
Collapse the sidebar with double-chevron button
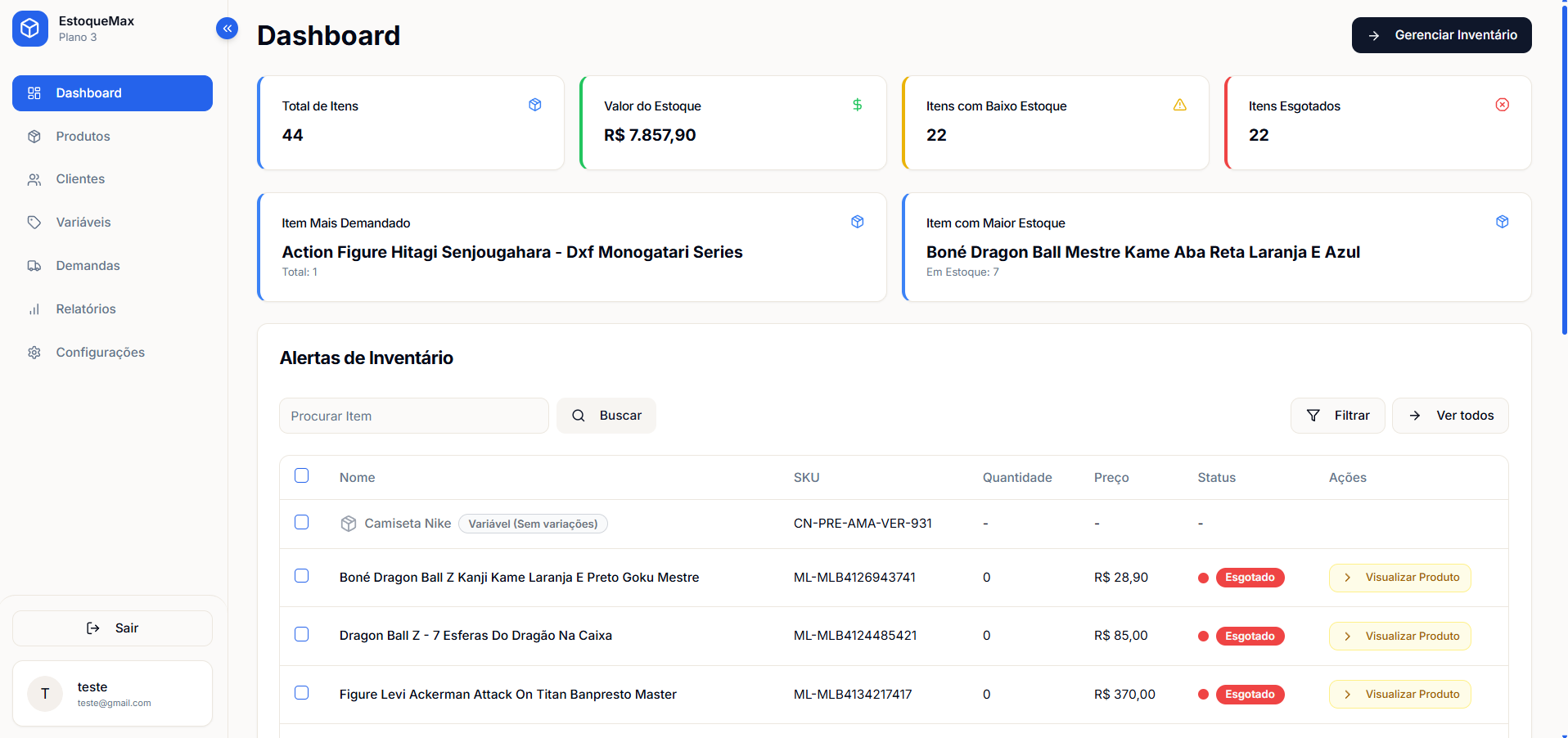[x=227, y=29]
